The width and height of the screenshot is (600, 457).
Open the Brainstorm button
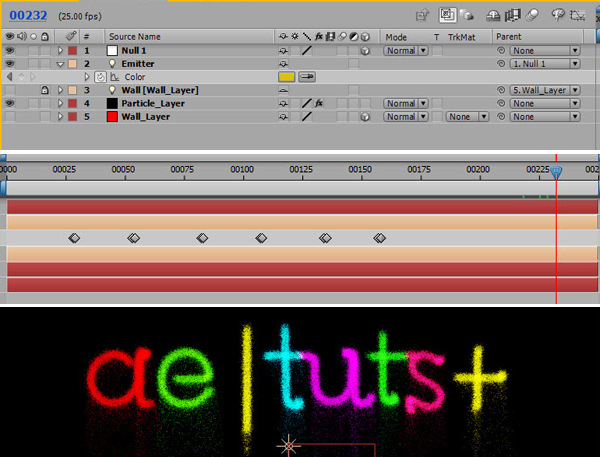tap(558, 15)
